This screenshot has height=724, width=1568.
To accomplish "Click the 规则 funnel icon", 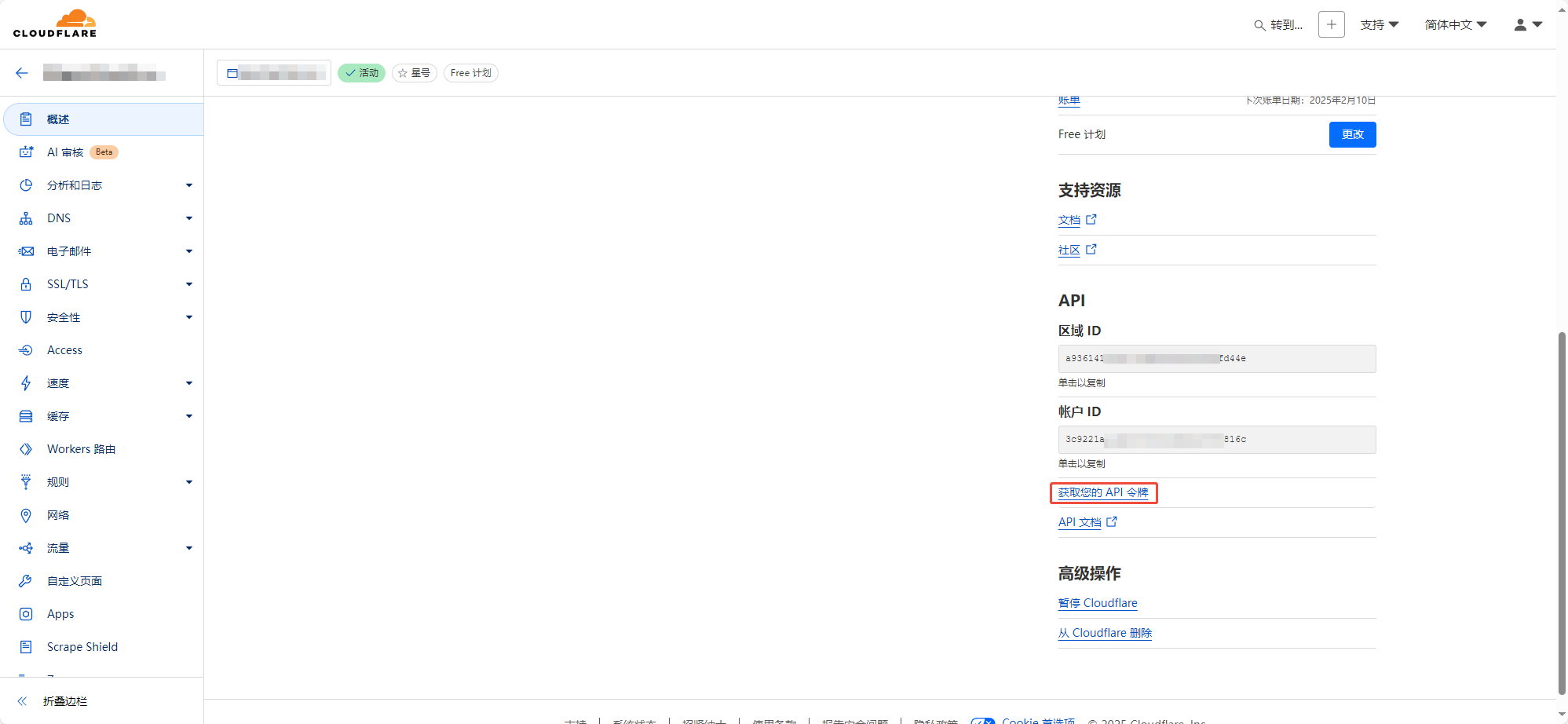I will pyautogui.click(x=26, y=482).
